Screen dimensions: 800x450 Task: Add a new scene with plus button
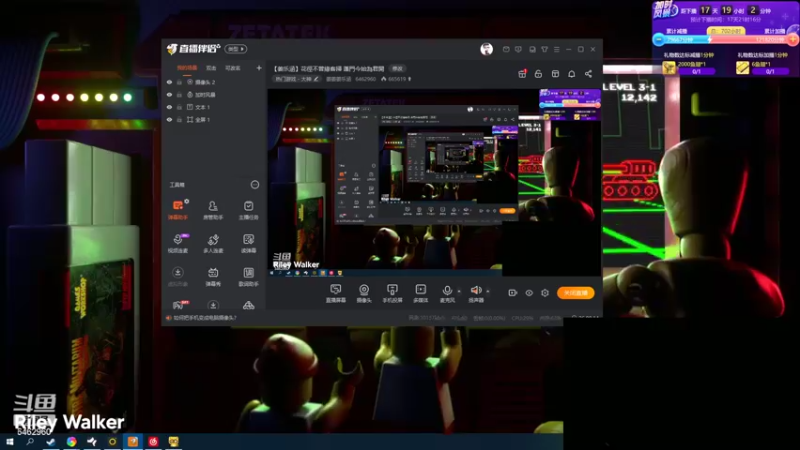click(x=259, y=68)
